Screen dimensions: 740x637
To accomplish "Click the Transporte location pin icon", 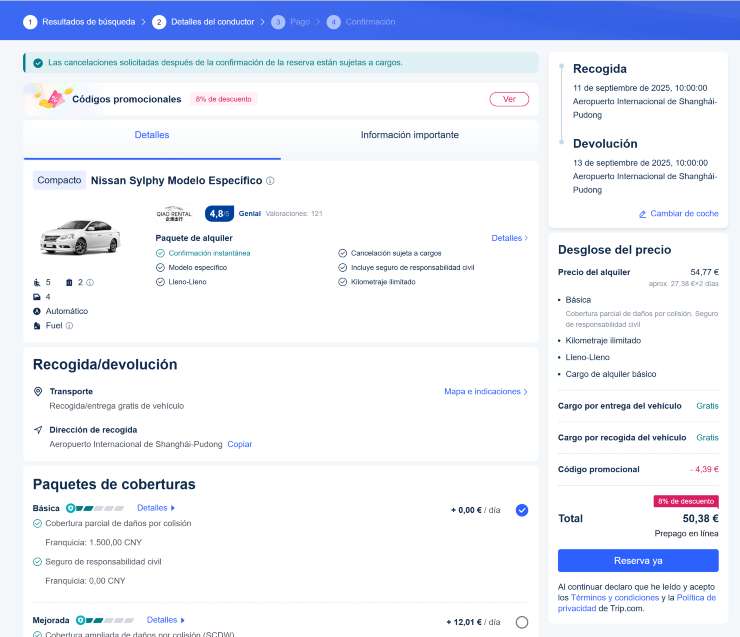I will click(x=38, y=391).
